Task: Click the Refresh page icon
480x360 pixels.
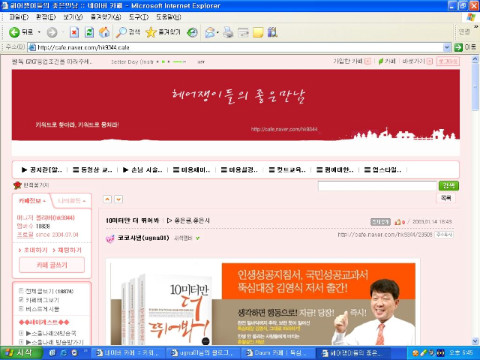Action: click(89, 32)
